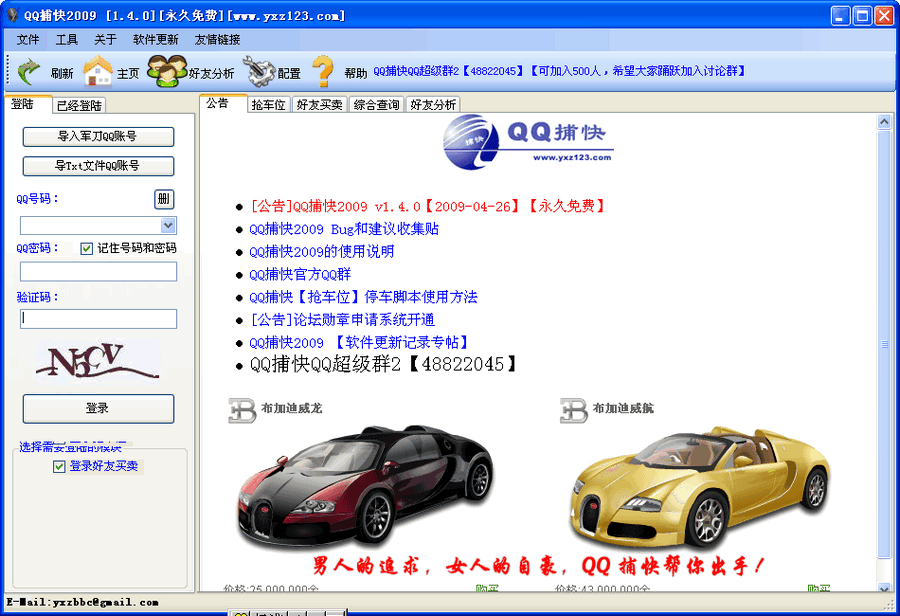This screenshot has height=616, width=900.
Task: Open the 文件 menu
Action: [28, 40]
